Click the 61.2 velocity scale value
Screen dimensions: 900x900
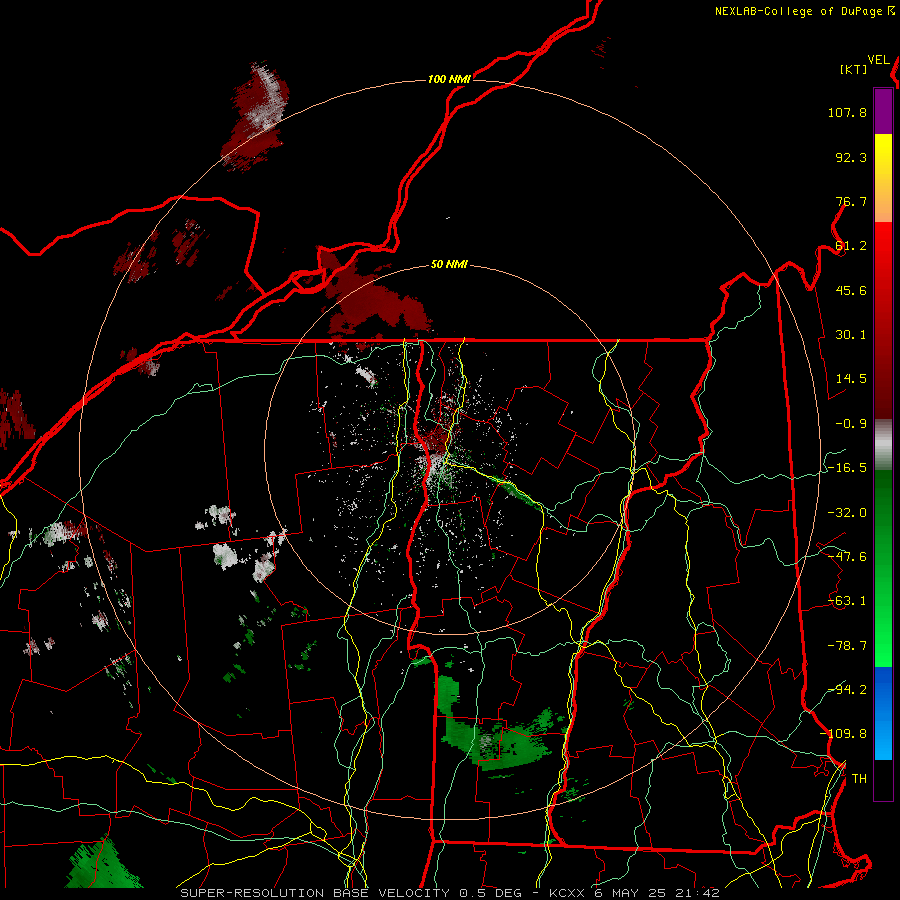(851, 246)
